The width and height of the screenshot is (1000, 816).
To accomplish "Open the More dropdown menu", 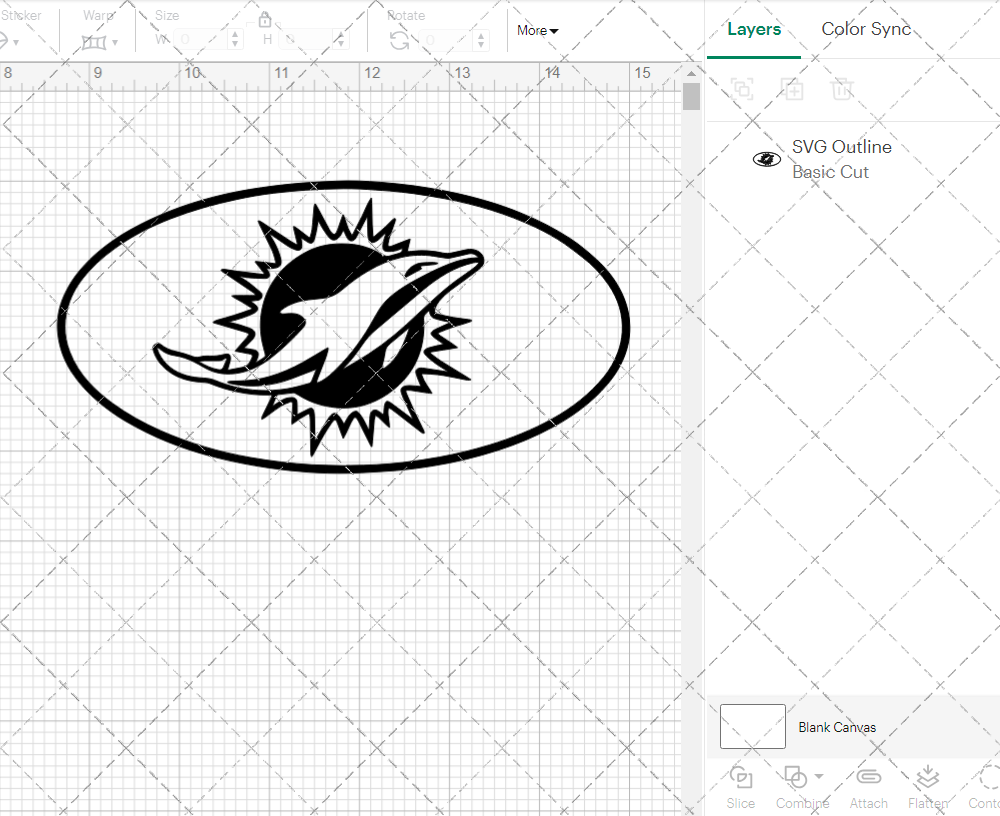I will tap(537, 31).
